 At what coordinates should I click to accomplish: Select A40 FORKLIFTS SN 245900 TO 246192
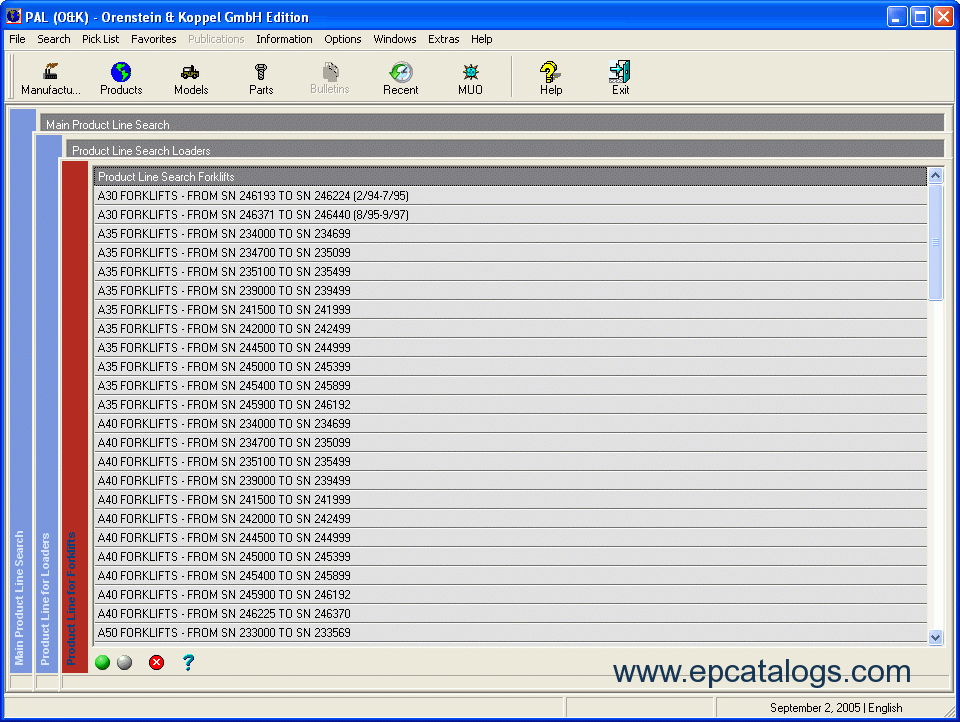pos(510,595)
